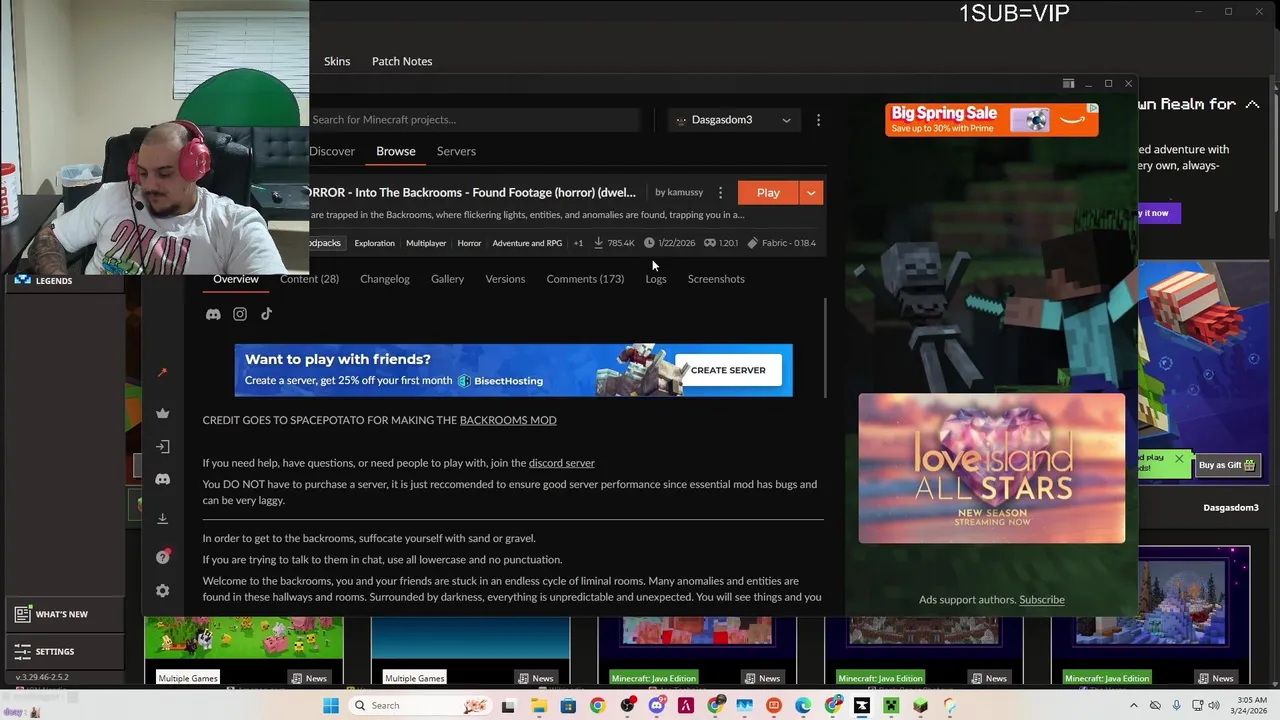The width and height of the screenshot is (1280, 720).
Task: Open Discord from the CurseForge sidebar
Action: [x=163, y=479]
